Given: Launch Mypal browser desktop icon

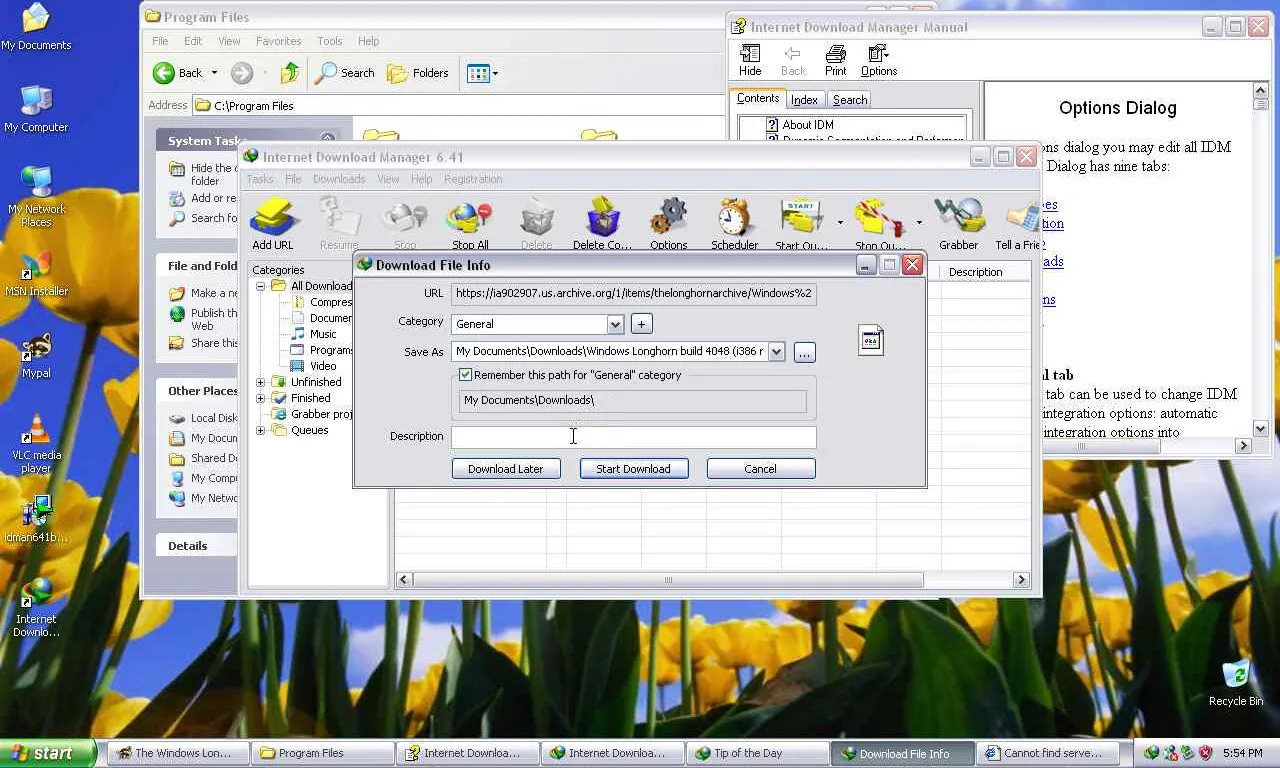Looking at the screenshot, I should [36, 356].
